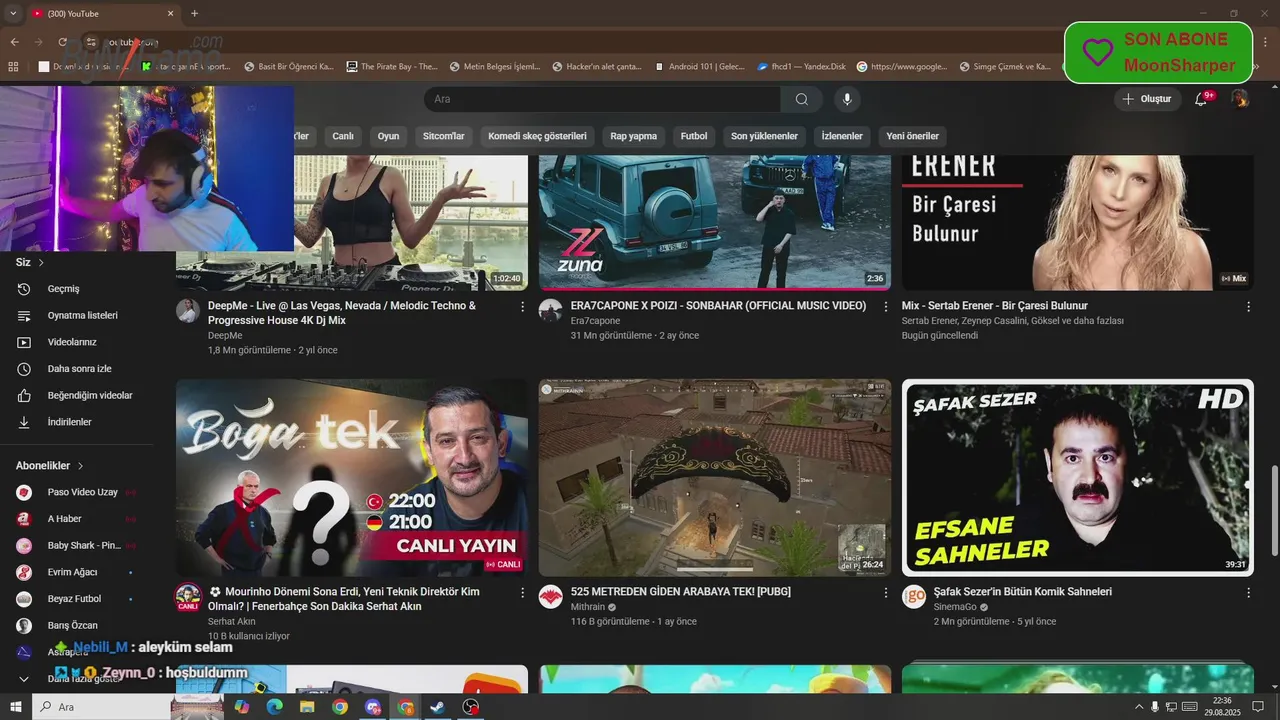
Task: Select the Canlı filter chip
Action: pos(343,136)
